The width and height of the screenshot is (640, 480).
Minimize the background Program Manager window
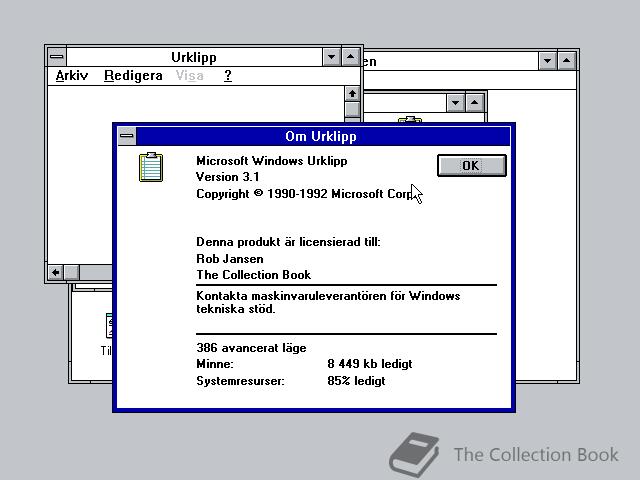pos(547,61)
